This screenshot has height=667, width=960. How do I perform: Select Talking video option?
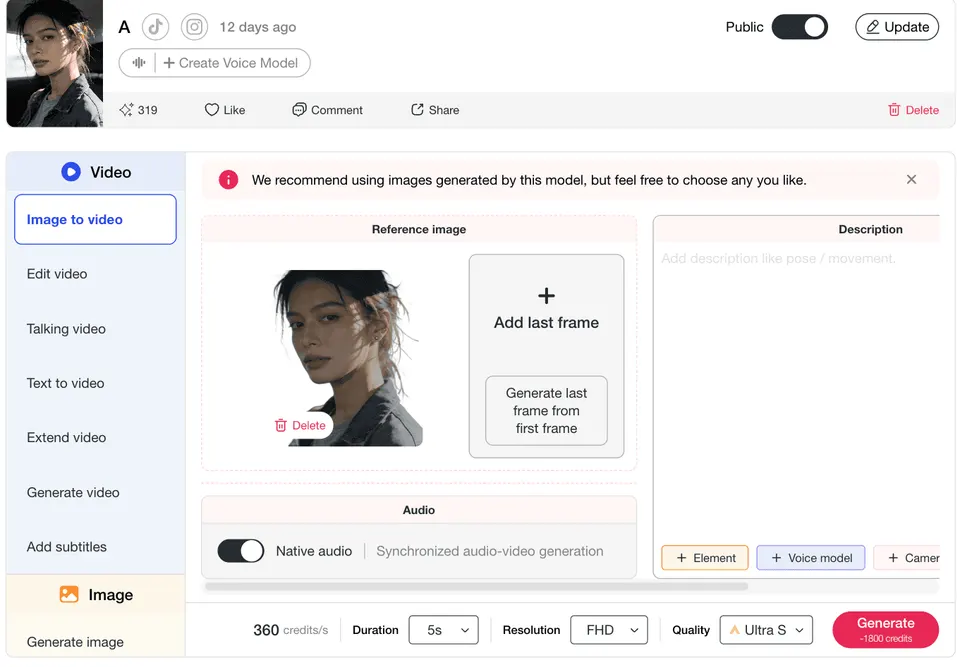[66, 329]
